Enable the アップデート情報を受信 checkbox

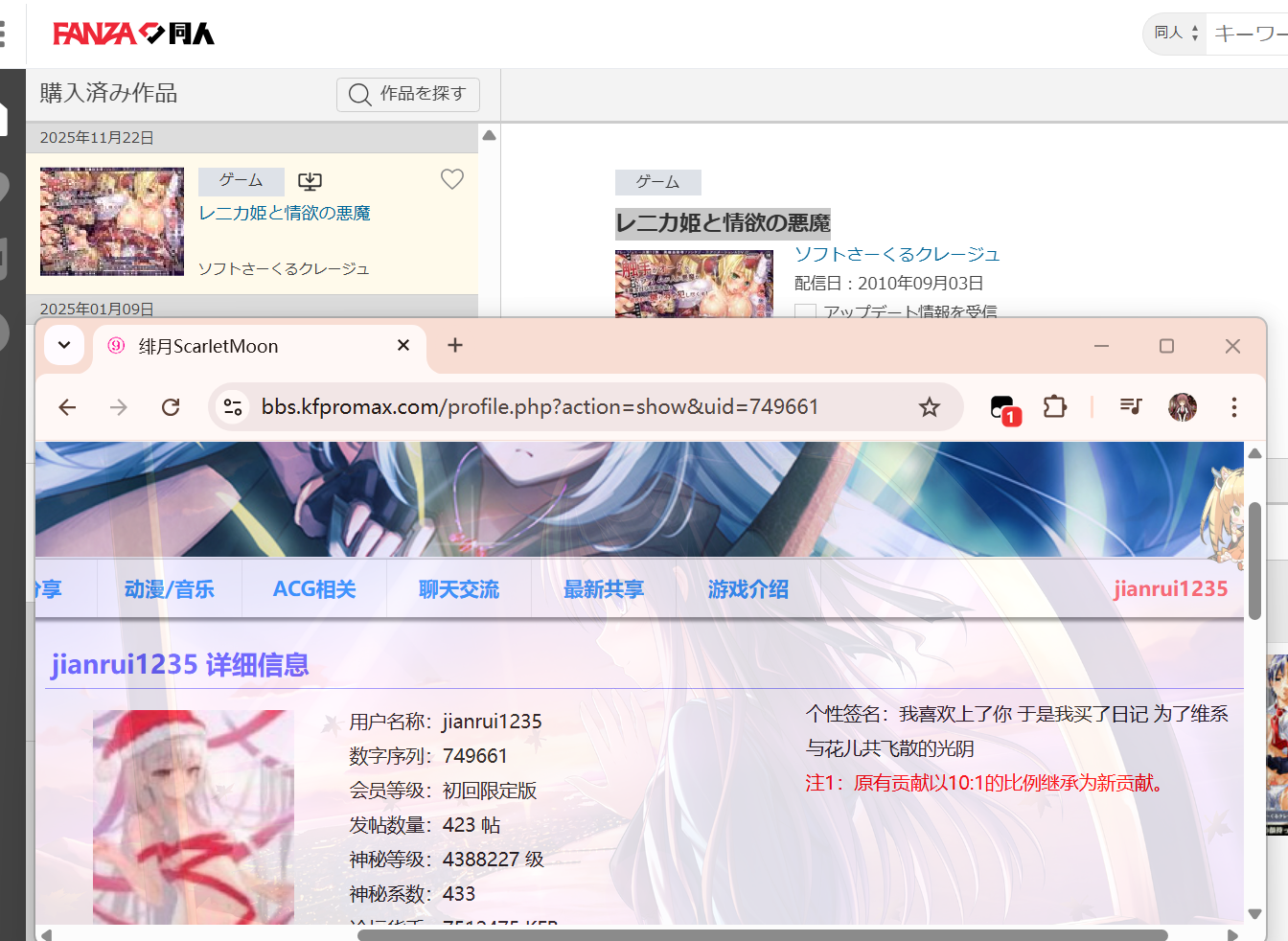(x=806, y=312)
